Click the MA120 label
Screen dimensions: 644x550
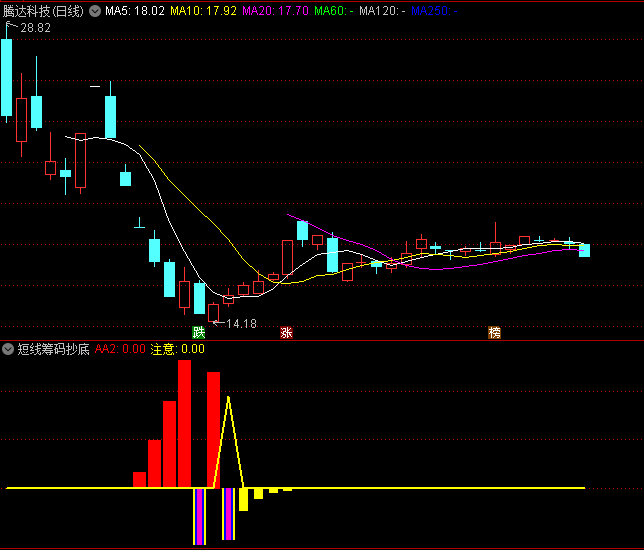(382, 11)
